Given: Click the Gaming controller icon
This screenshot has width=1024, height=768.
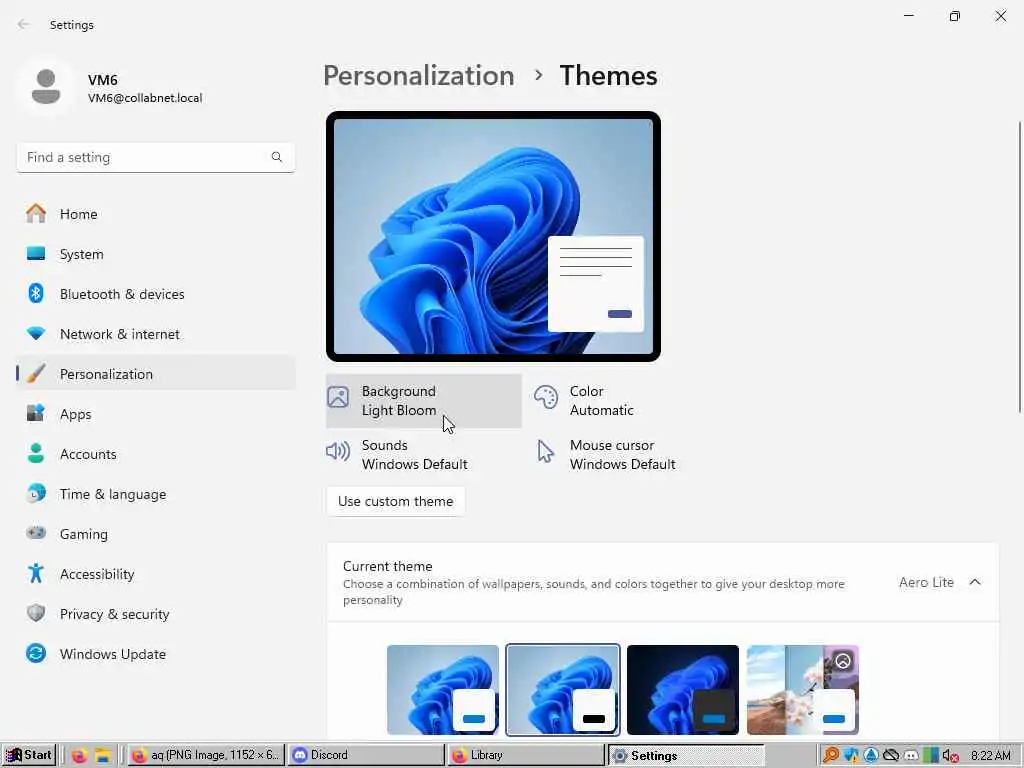Looking at the screenshot, I should [36, 533].
